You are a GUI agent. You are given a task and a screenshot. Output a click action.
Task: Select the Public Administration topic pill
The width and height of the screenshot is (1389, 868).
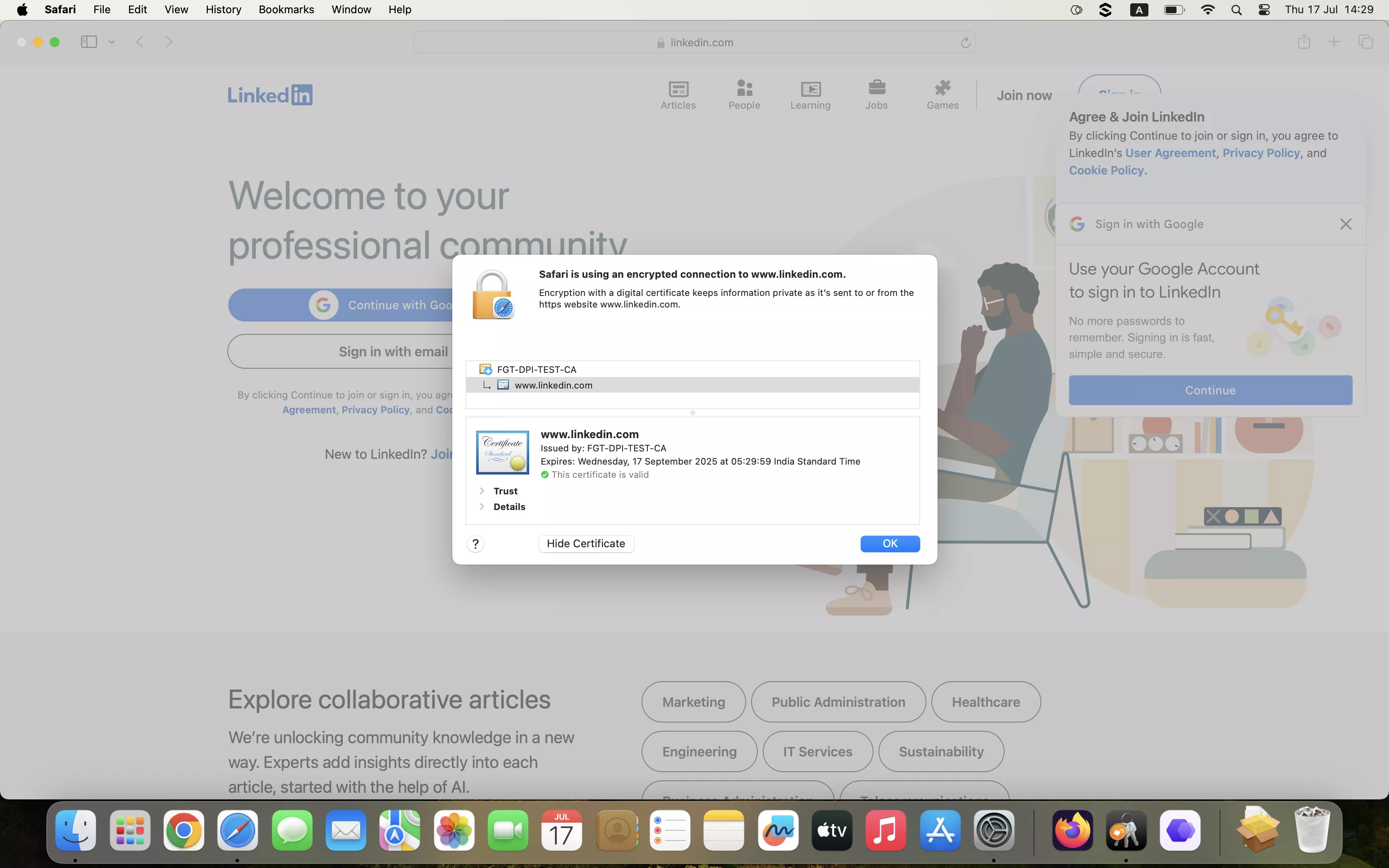click(838, 702)
